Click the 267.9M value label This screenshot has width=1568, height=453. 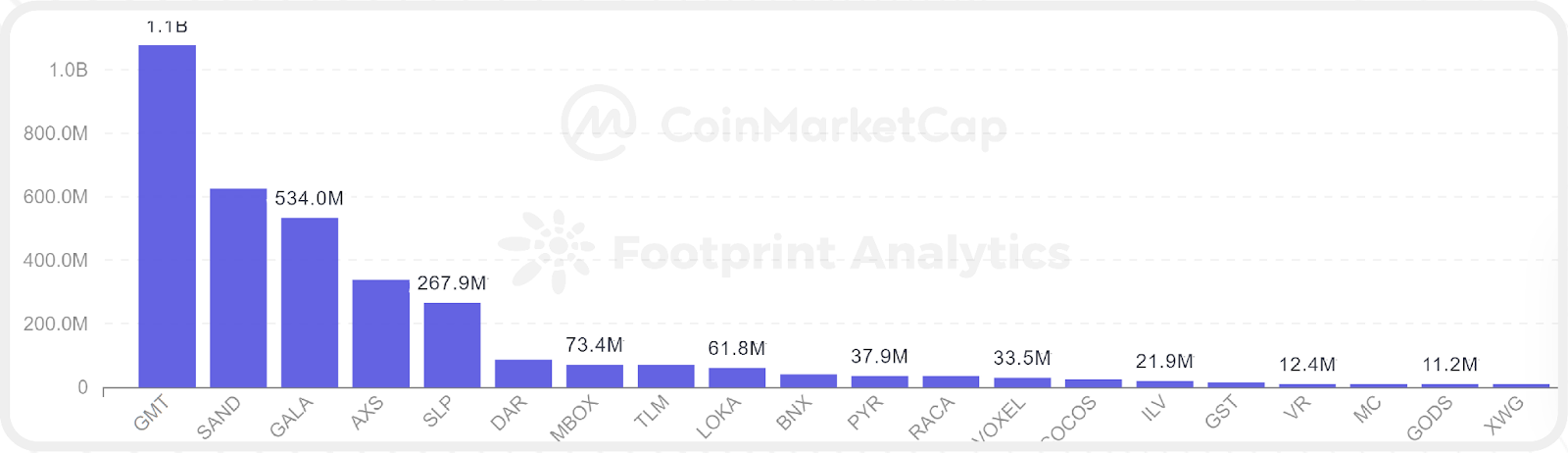click(452, 282)
